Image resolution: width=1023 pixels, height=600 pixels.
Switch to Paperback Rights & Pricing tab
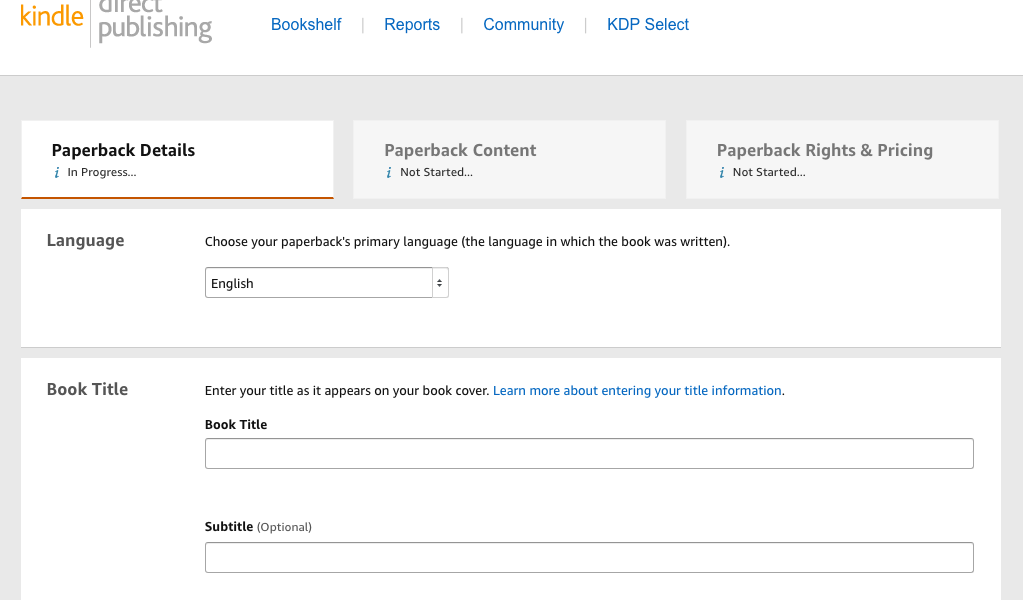(825, 151)
